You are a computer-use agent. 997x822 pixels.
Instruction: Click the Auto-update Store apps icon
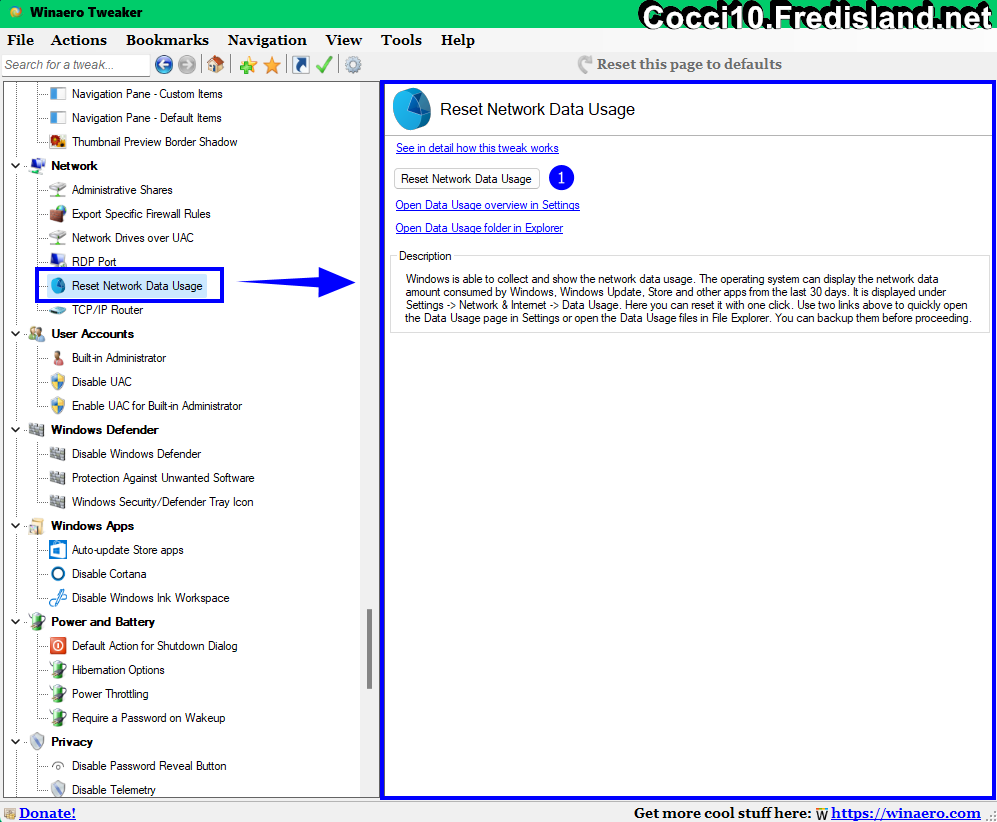coord(58,550)
